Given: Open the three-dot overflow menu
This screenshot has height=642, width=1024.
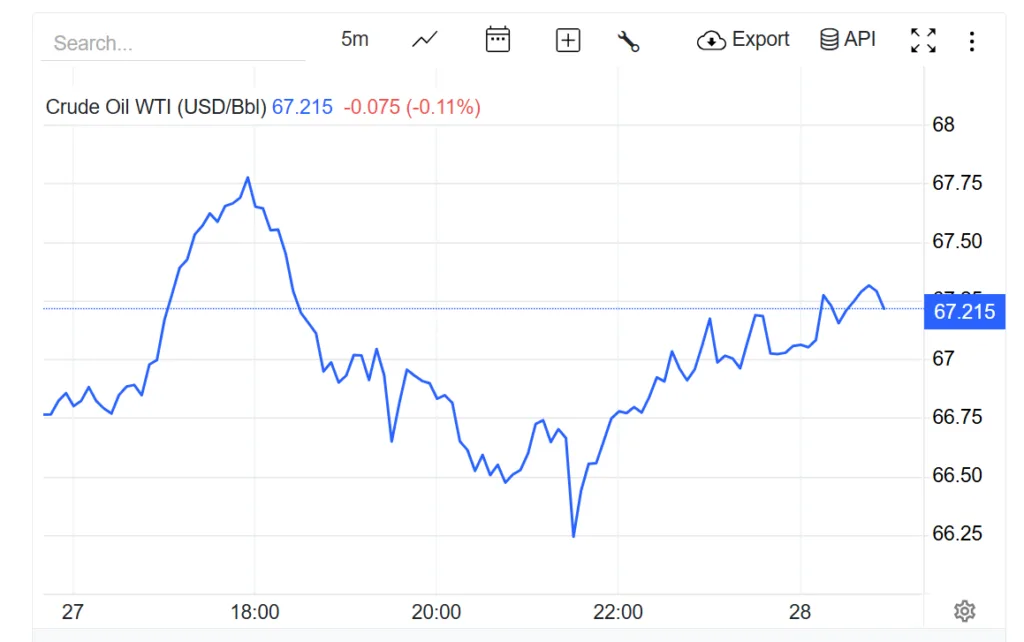Looking at the screenshot, I should tap(972, 39).
